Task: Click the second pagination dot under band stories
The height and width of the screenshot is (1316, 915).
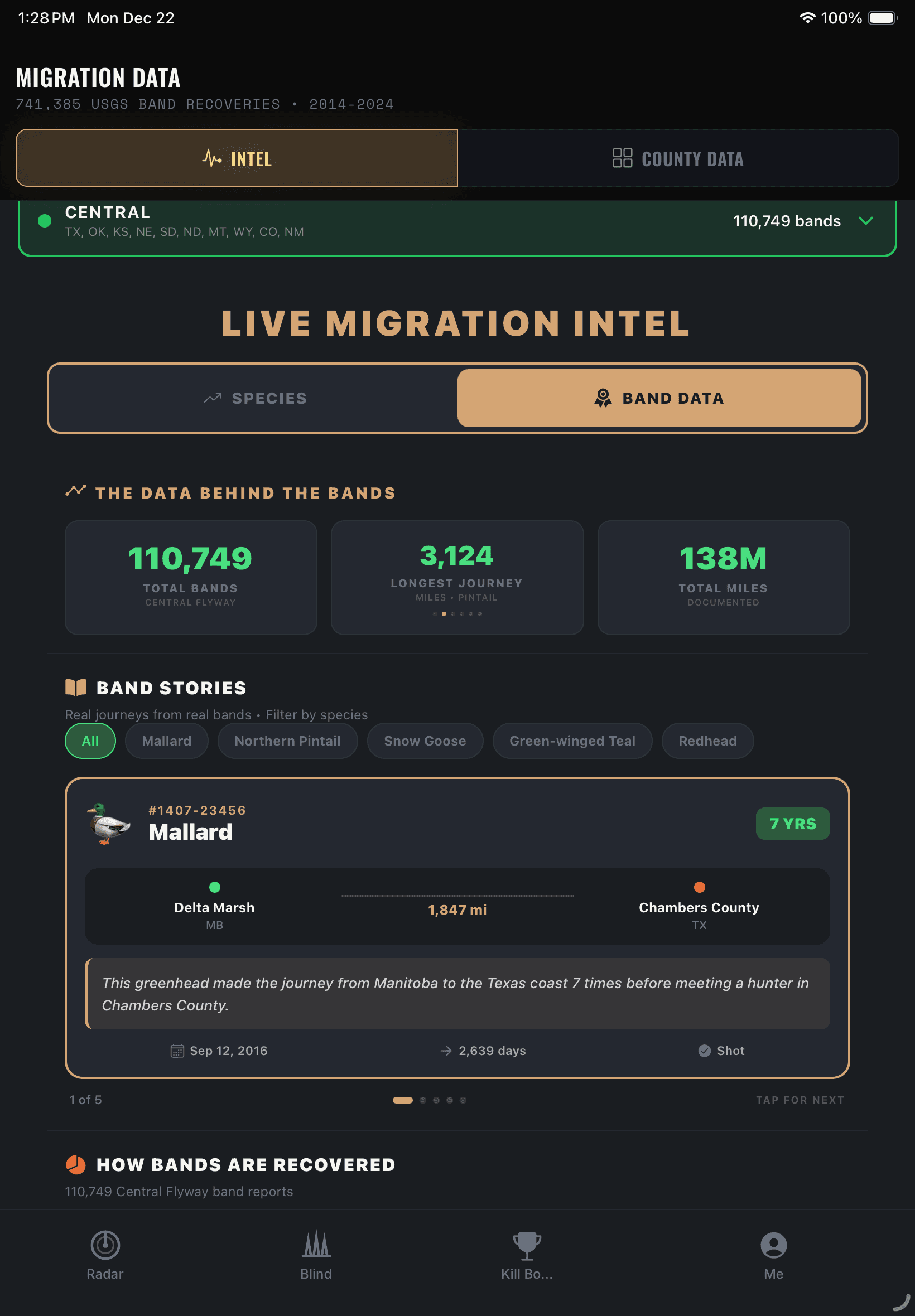Action: (422, 1100)
